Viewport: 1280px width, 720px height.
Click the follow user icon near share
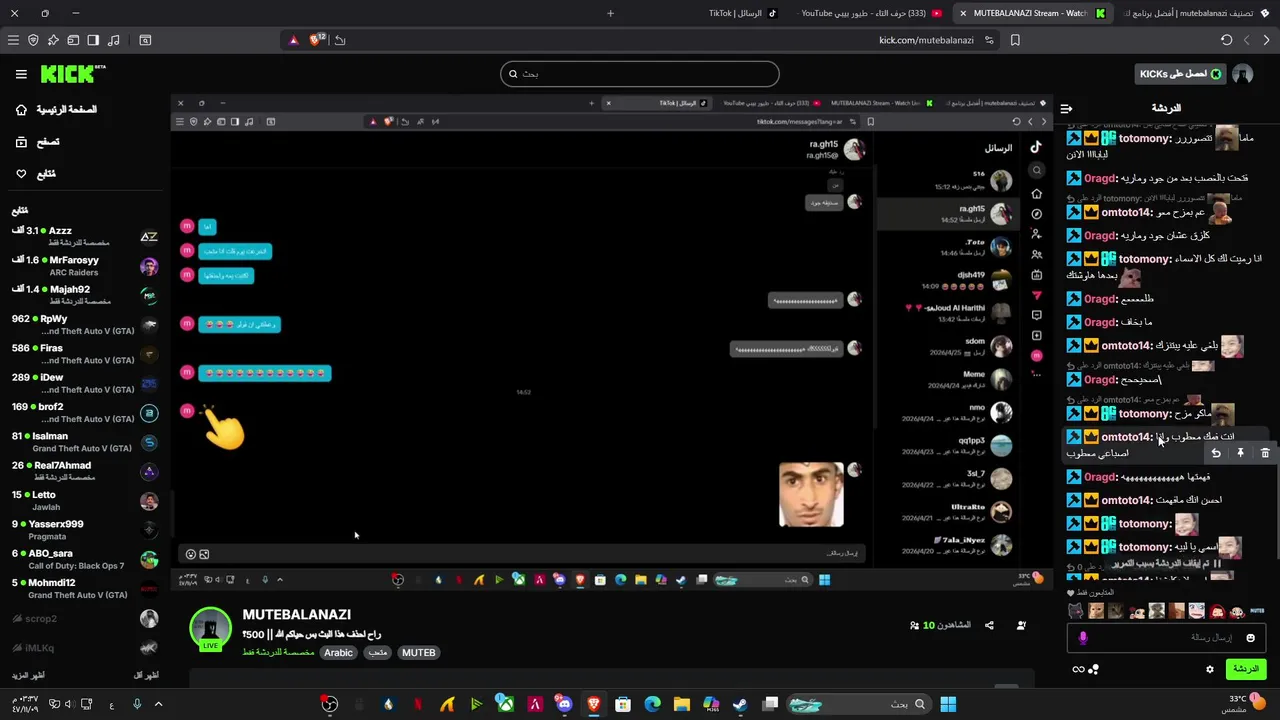pyautogui.click(x=1021, y=625)
